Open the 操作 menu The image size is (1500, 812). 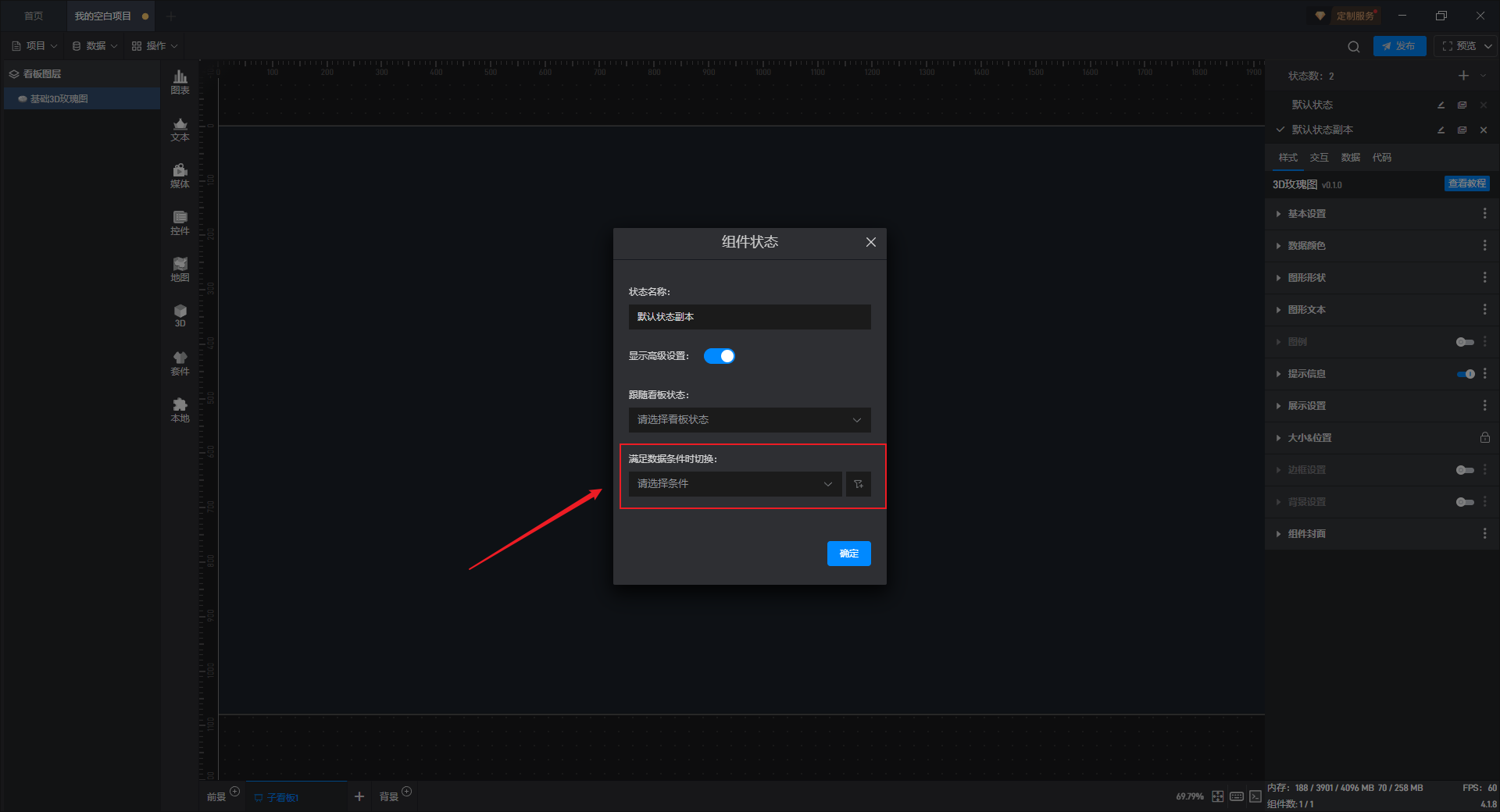155,46
